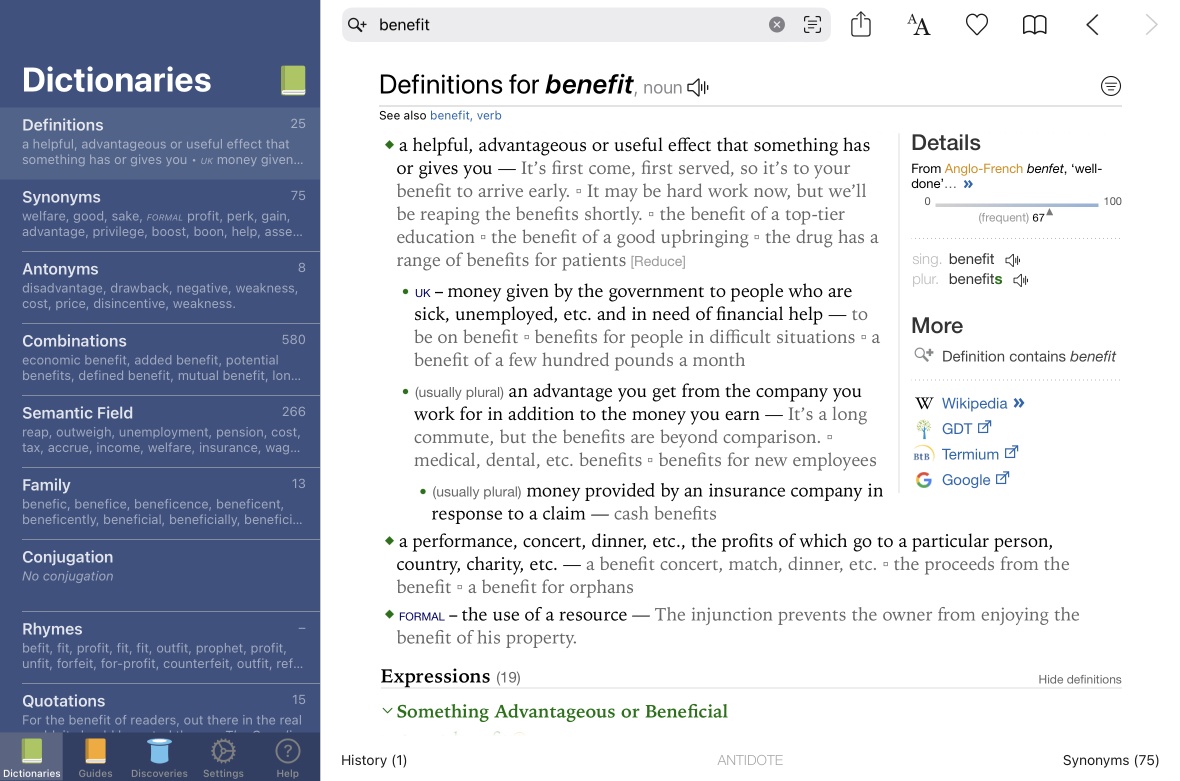Clear the search field text
This screenshot has width=1180, height=781.
click(777, 25)
